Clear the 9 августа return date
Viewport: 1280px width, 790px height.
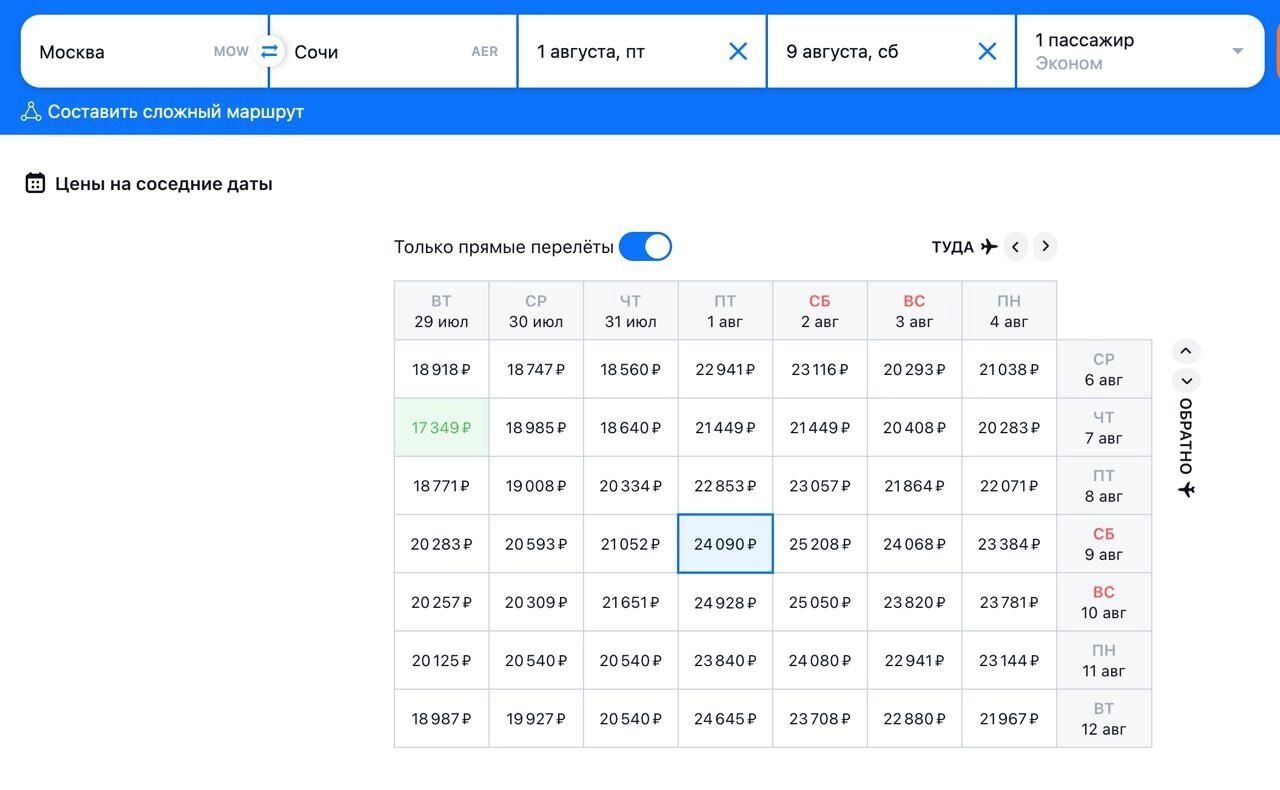987,51
